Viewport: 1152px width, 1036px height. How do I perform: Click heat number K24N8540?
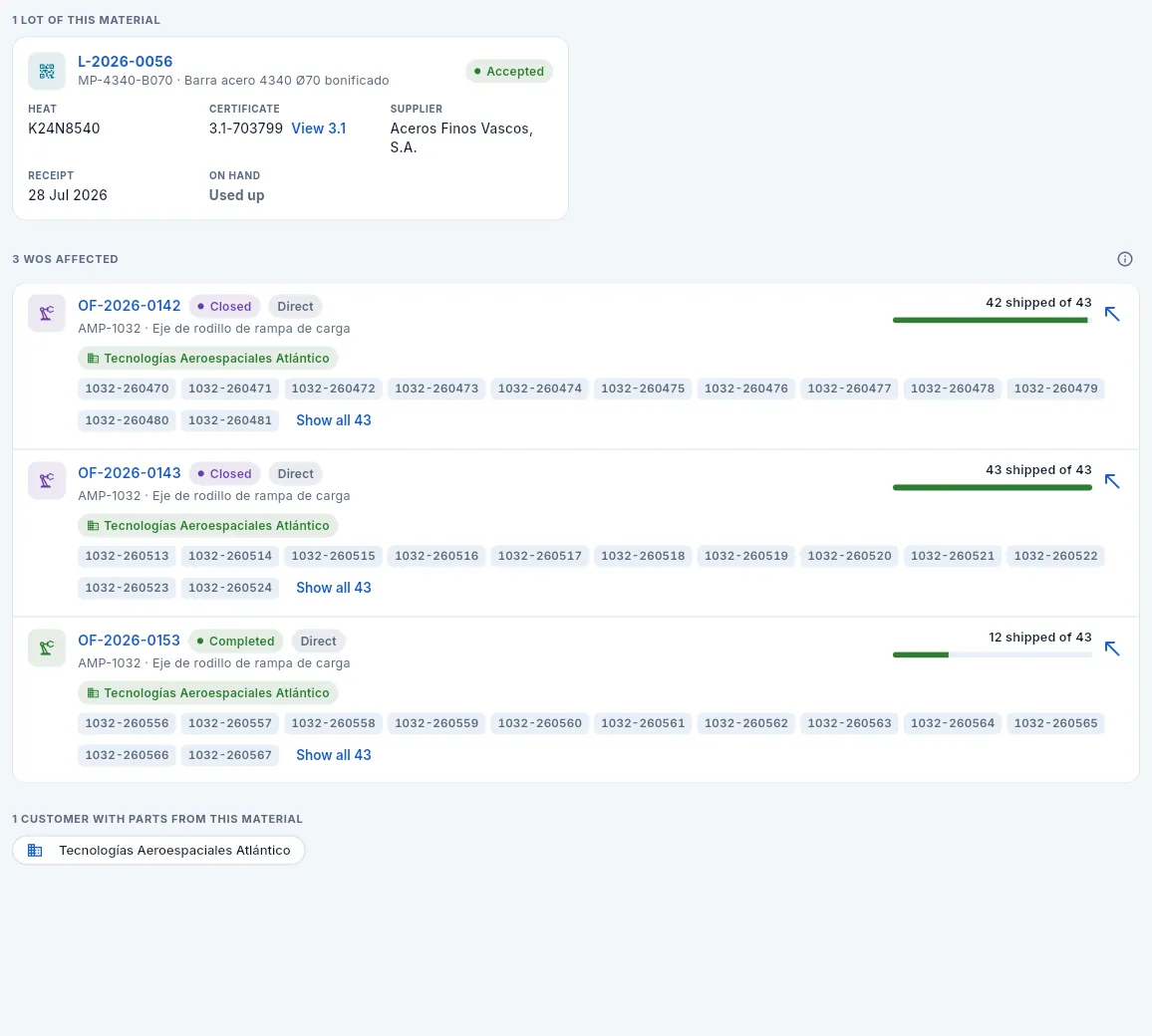[64, 129]
